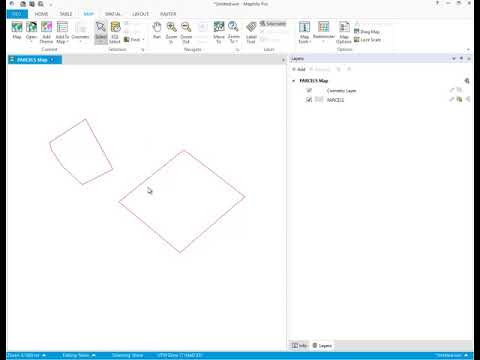Click the small trapezoid parcel on map
480x360 pixels.
coord(80,153)
